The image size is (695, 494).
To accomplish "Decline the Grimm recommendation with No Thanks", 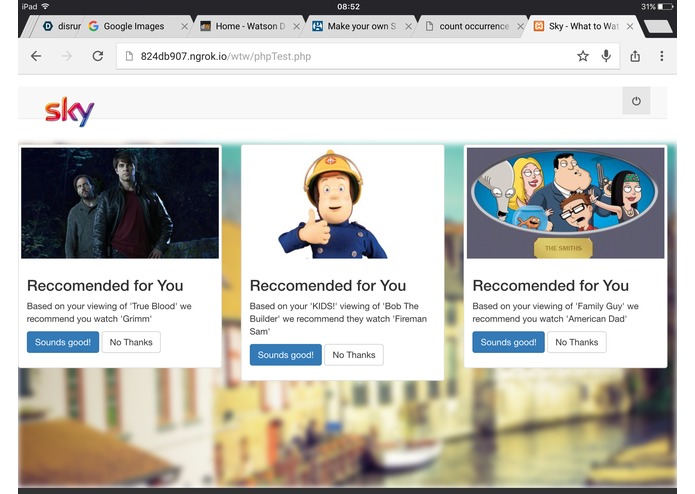I will pyautogui.click(x=131, y=342).
